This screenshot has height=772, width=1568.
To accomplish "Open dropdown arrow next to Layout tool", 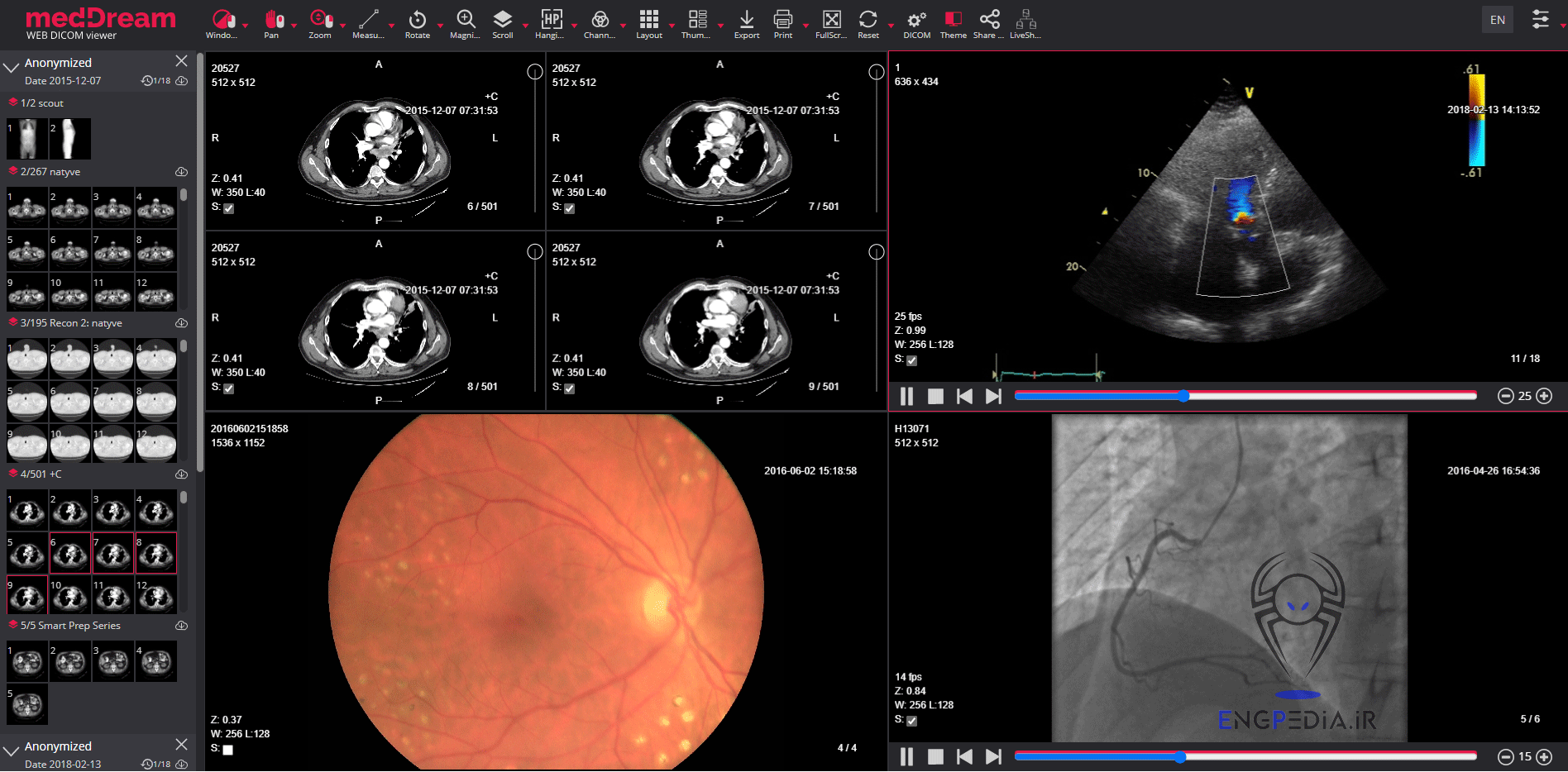I will tap(672, 26).
